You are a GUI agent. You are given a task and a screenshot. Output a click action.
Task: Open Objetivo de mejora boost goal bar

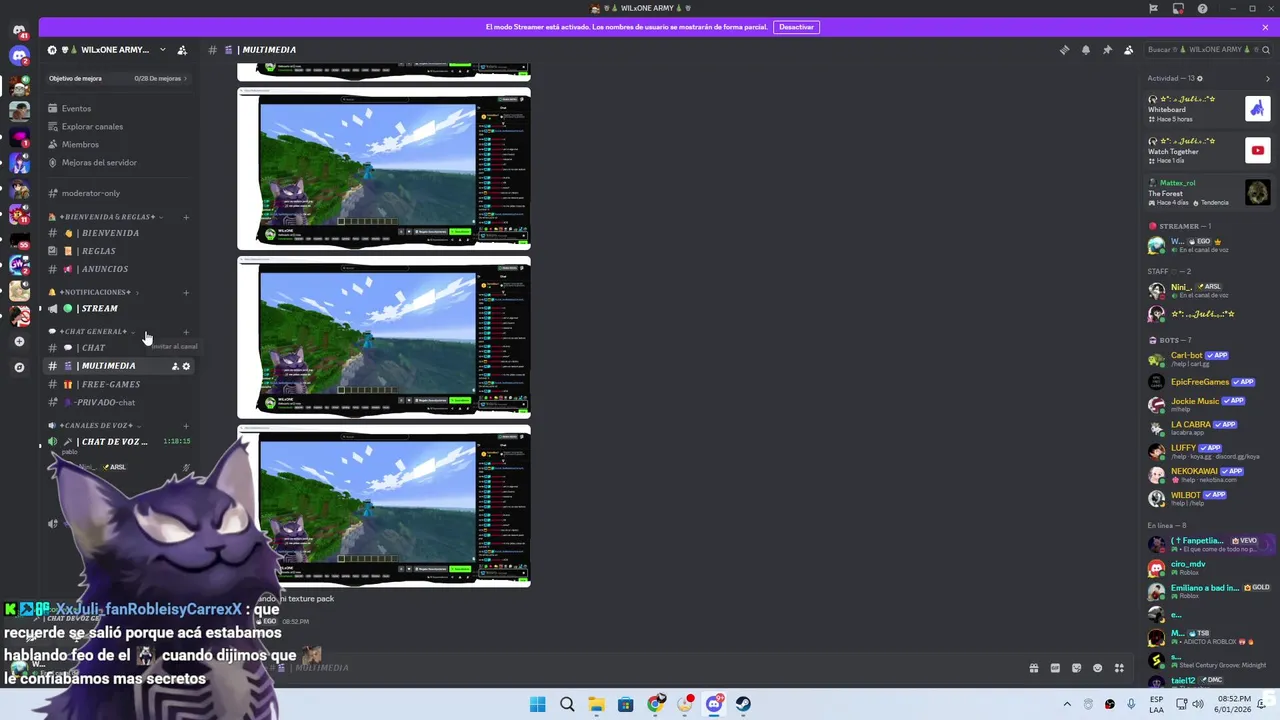point(118,78)
